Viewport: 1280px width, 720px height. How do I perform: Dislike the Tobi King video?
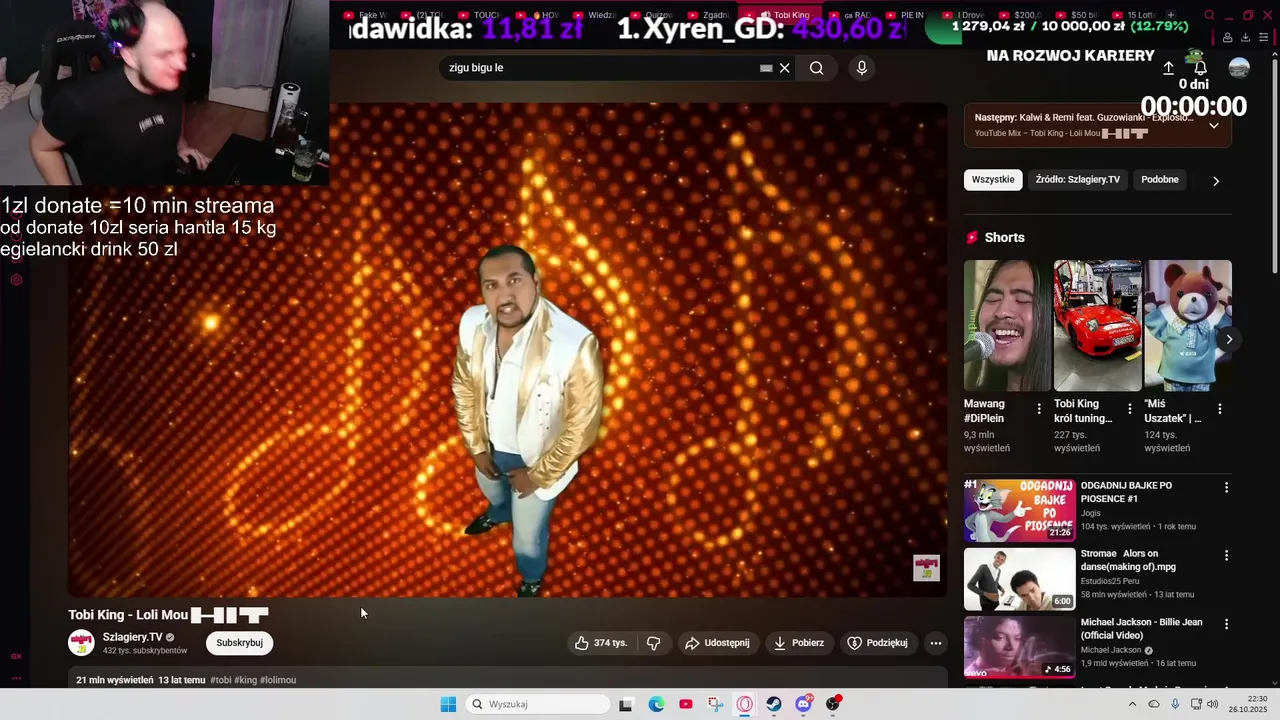point(654,643)
